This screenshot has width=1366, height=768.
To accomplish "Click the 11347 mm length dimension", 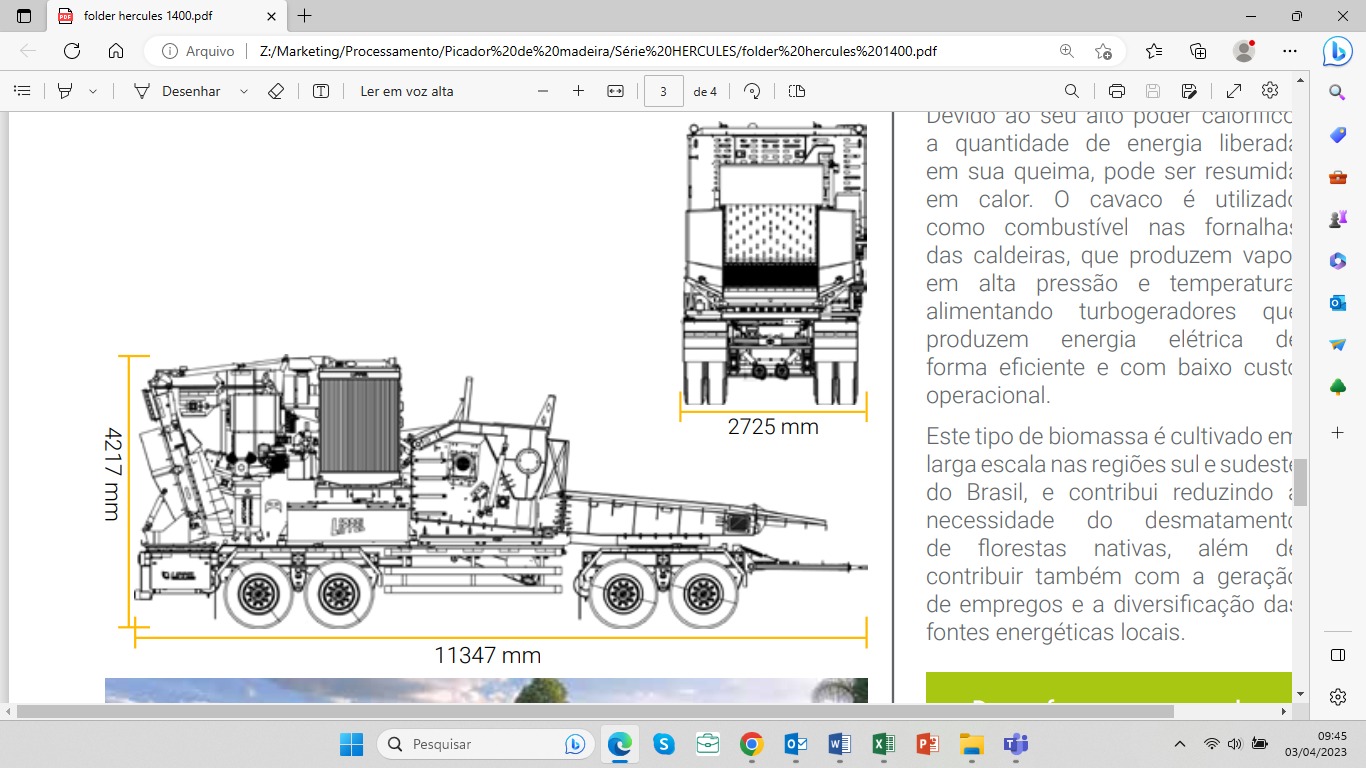I will pos(487,656).
